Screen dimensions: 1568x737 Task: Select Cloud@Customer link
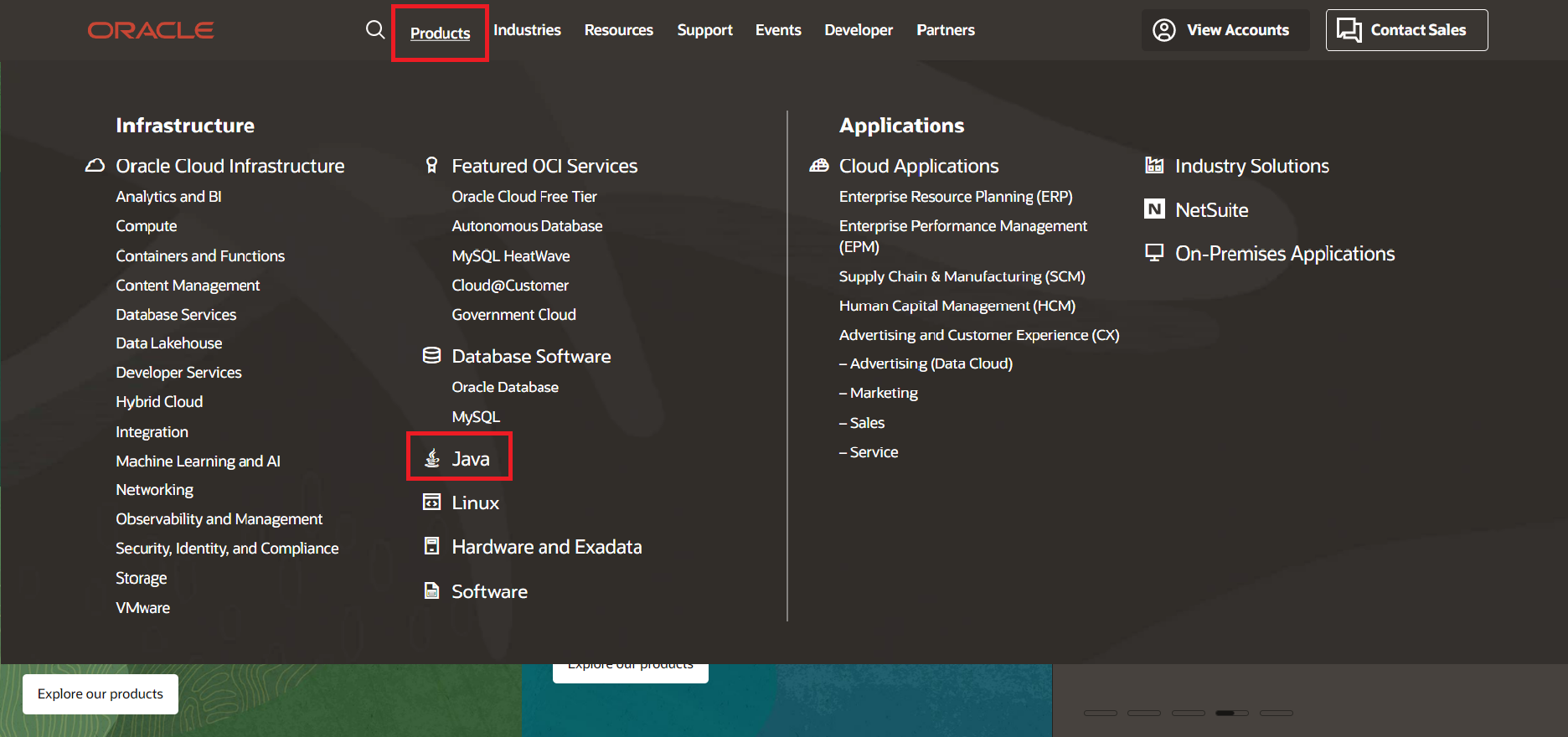(510, 286)
